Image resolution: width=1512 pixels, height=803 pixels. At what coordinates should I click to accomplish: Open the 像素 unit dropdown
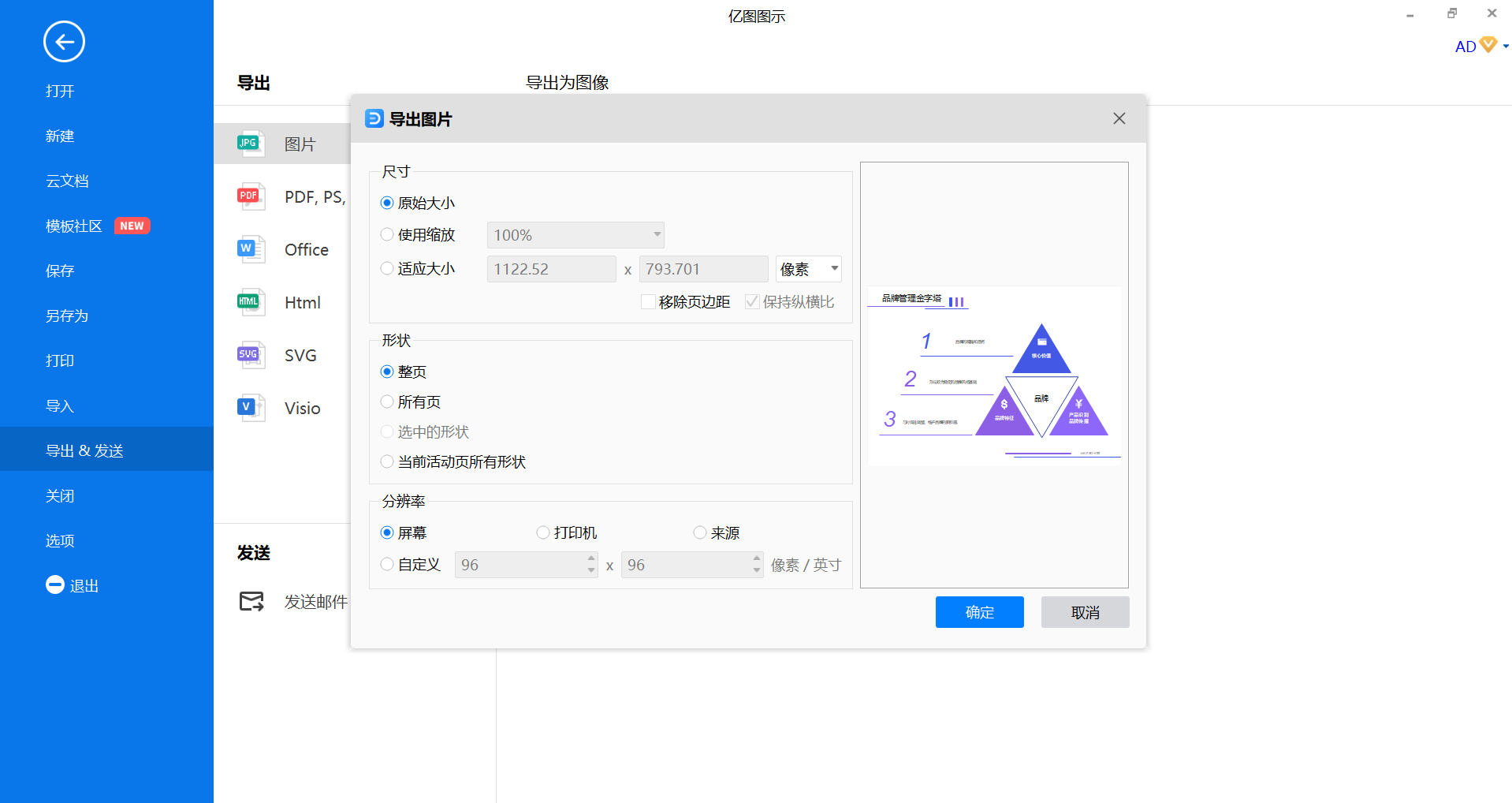pyautogui.click(x=808, y=269)
